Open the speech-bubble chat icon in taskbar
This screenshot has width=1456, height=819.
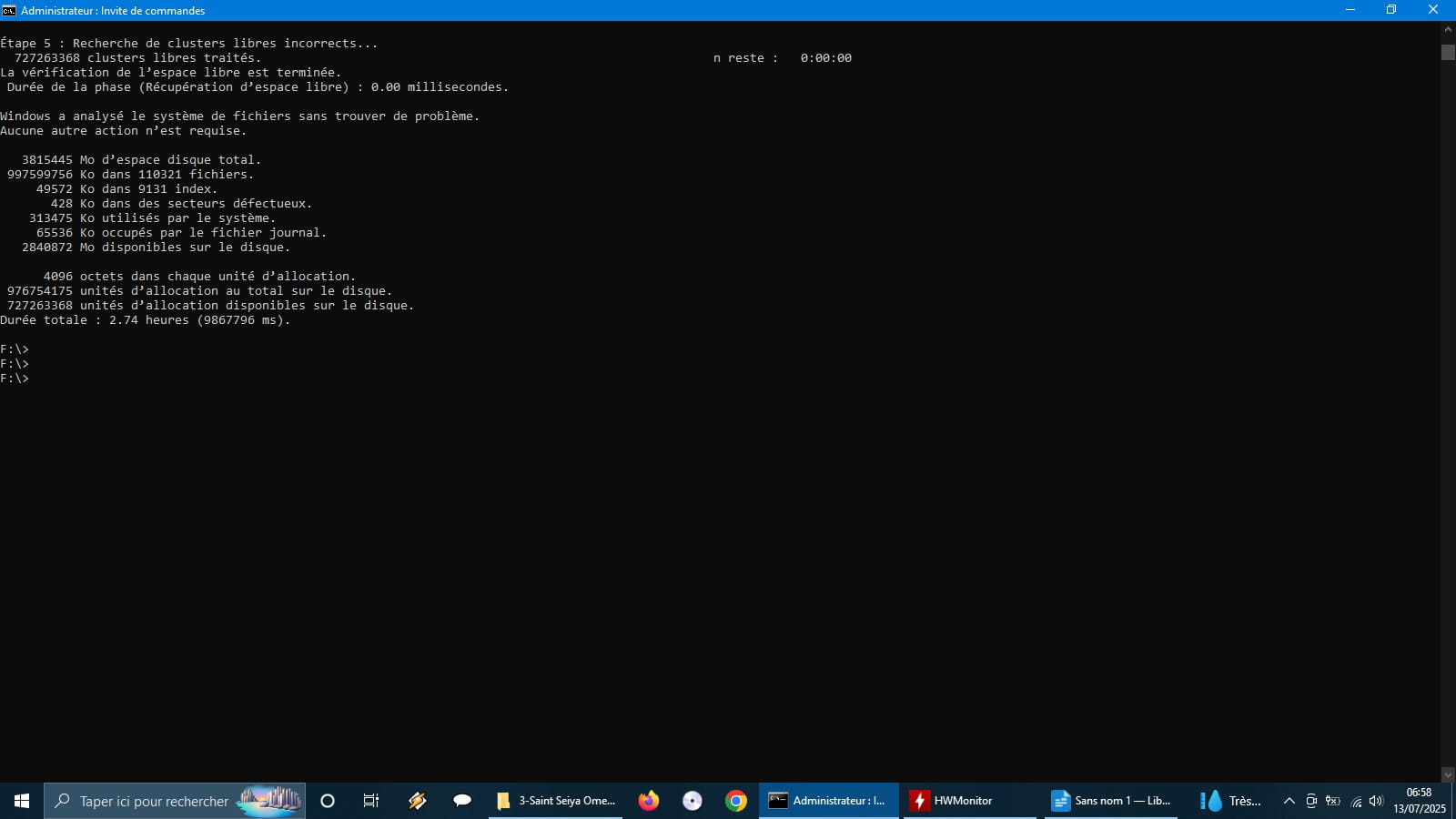point(462,801)
